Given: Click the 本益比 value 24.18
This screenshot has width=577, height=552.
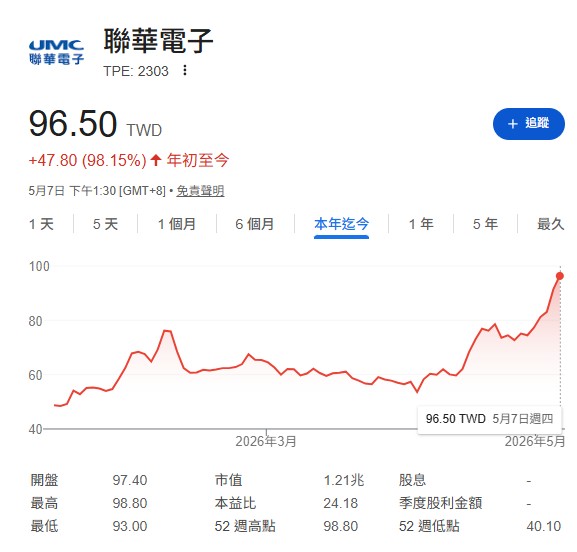Looking at the screenshot, I should click(x=341, y=503).
